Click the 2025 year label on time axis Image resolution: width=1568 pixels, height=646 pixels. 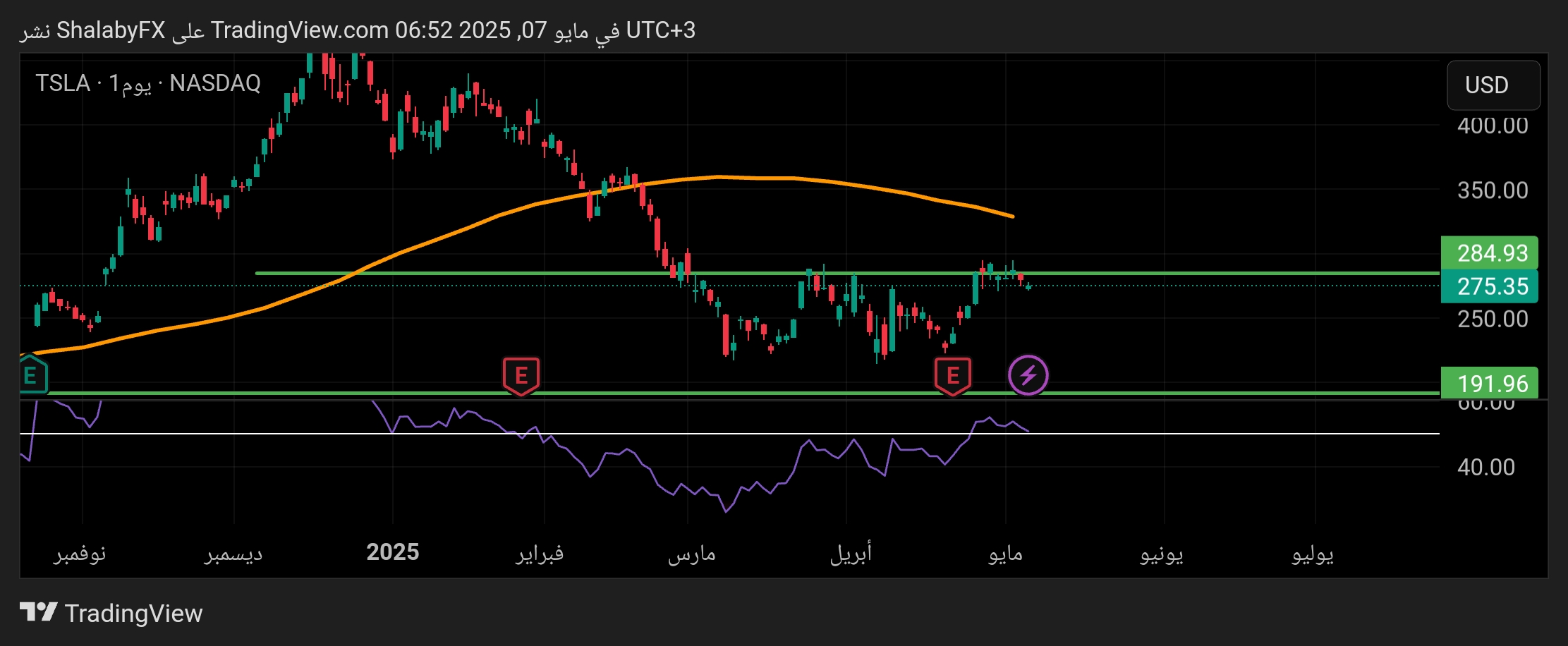(x=393, y=552)
